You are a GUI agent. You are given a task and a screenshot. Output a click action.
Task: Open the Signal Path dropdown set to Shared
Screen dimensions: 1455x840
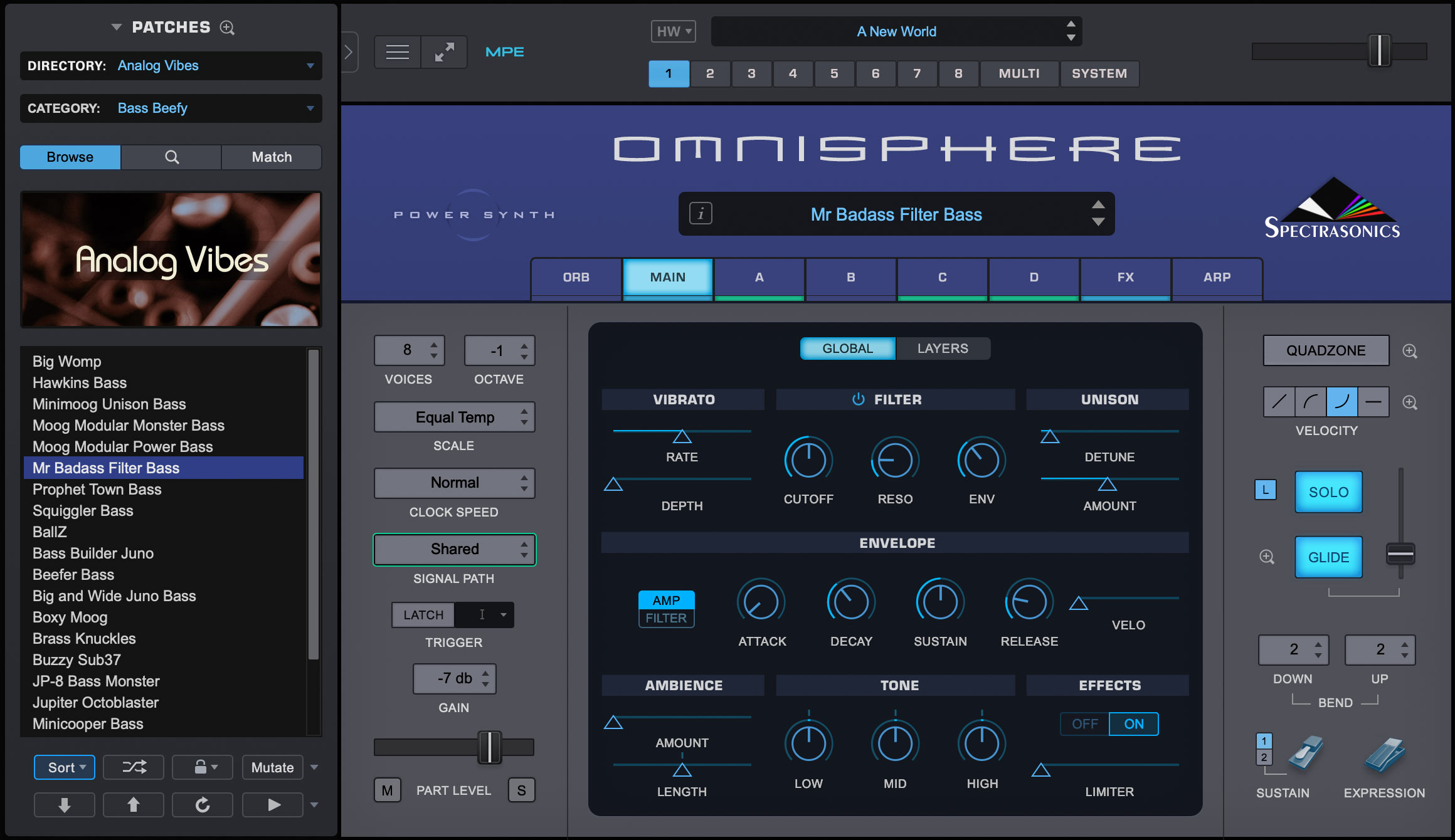click(454, 549)
